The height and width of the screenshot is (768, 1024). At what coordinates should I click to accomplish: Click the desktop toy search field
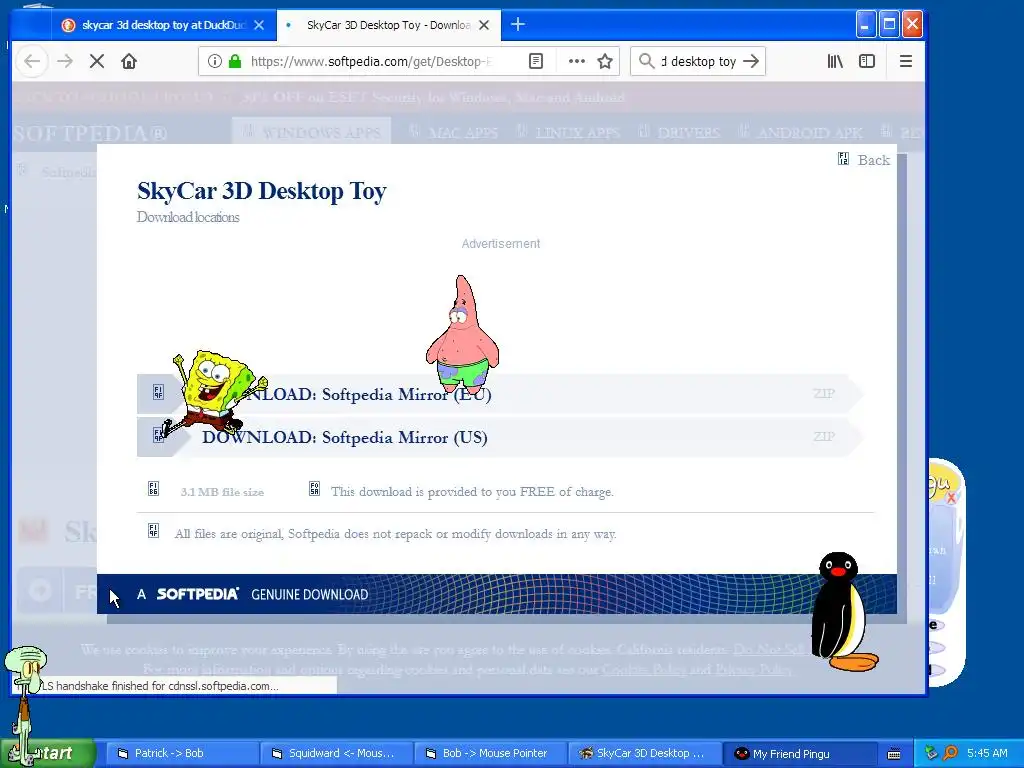tap(698, 61)
